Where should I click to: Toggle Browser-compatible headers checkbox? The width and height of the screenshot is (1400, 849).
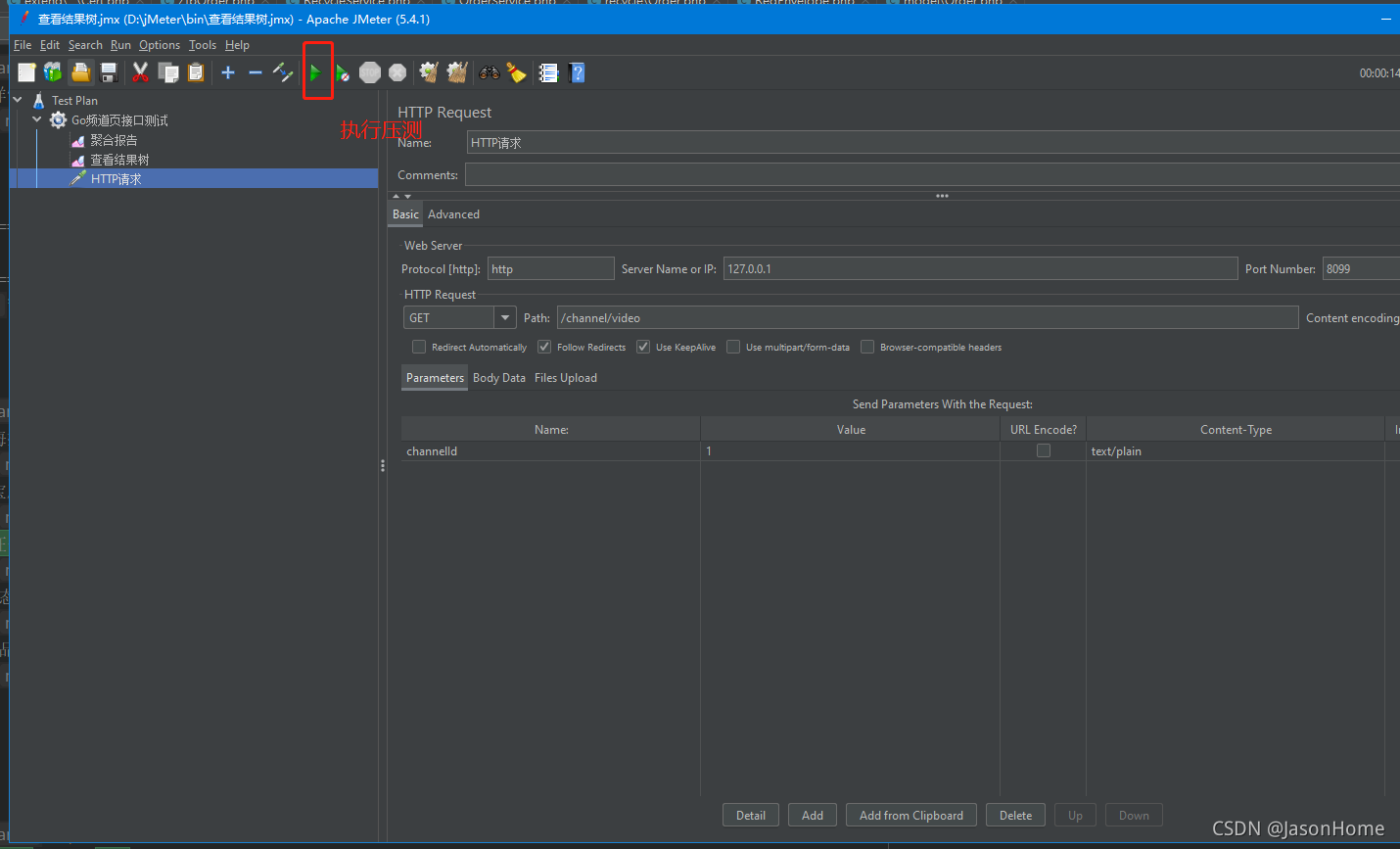click(x=867, y=347)
